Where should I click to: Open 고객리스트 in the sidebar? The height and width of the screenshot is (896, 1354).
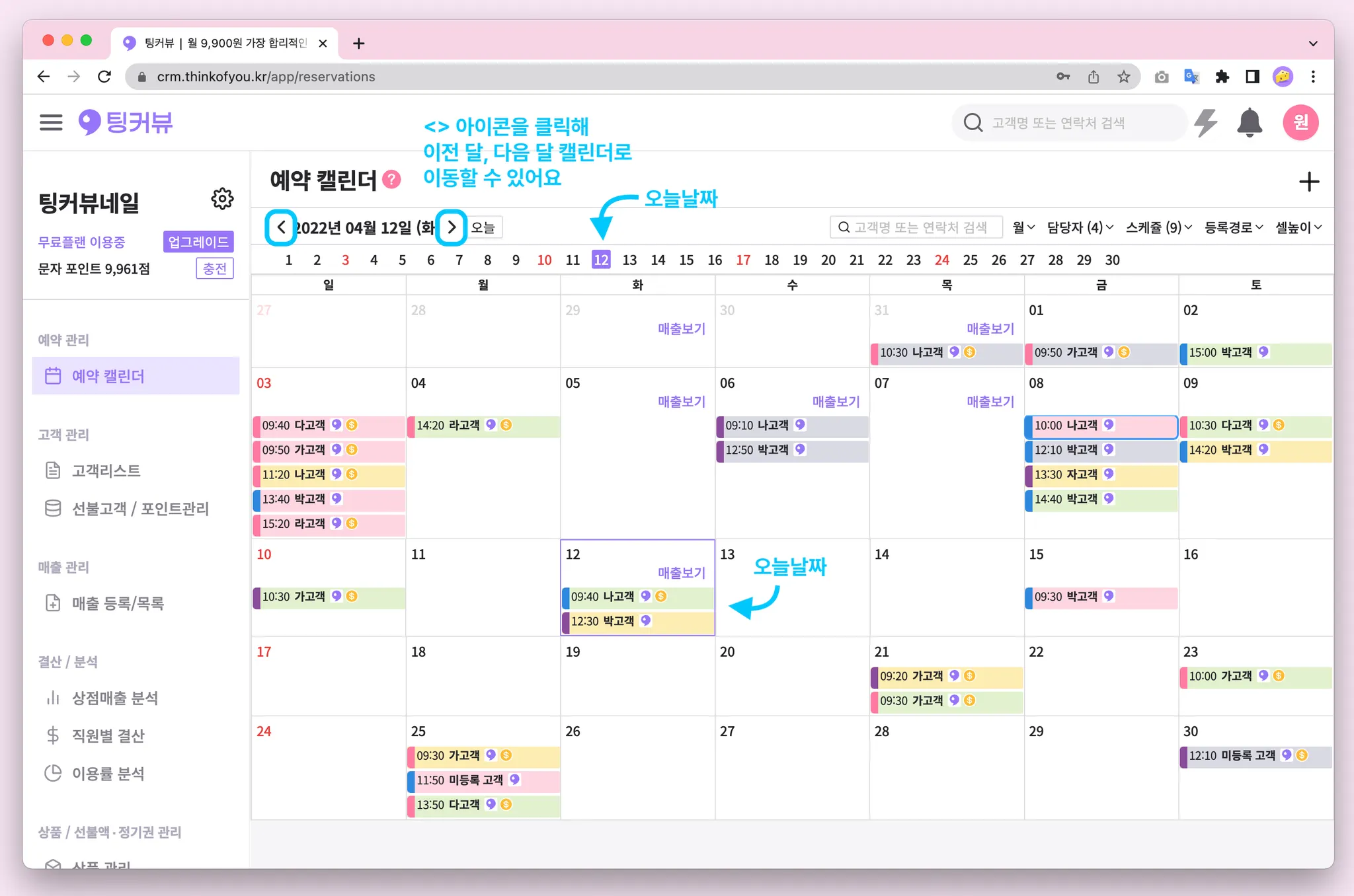pyautogui.click(x=106, y=470)
